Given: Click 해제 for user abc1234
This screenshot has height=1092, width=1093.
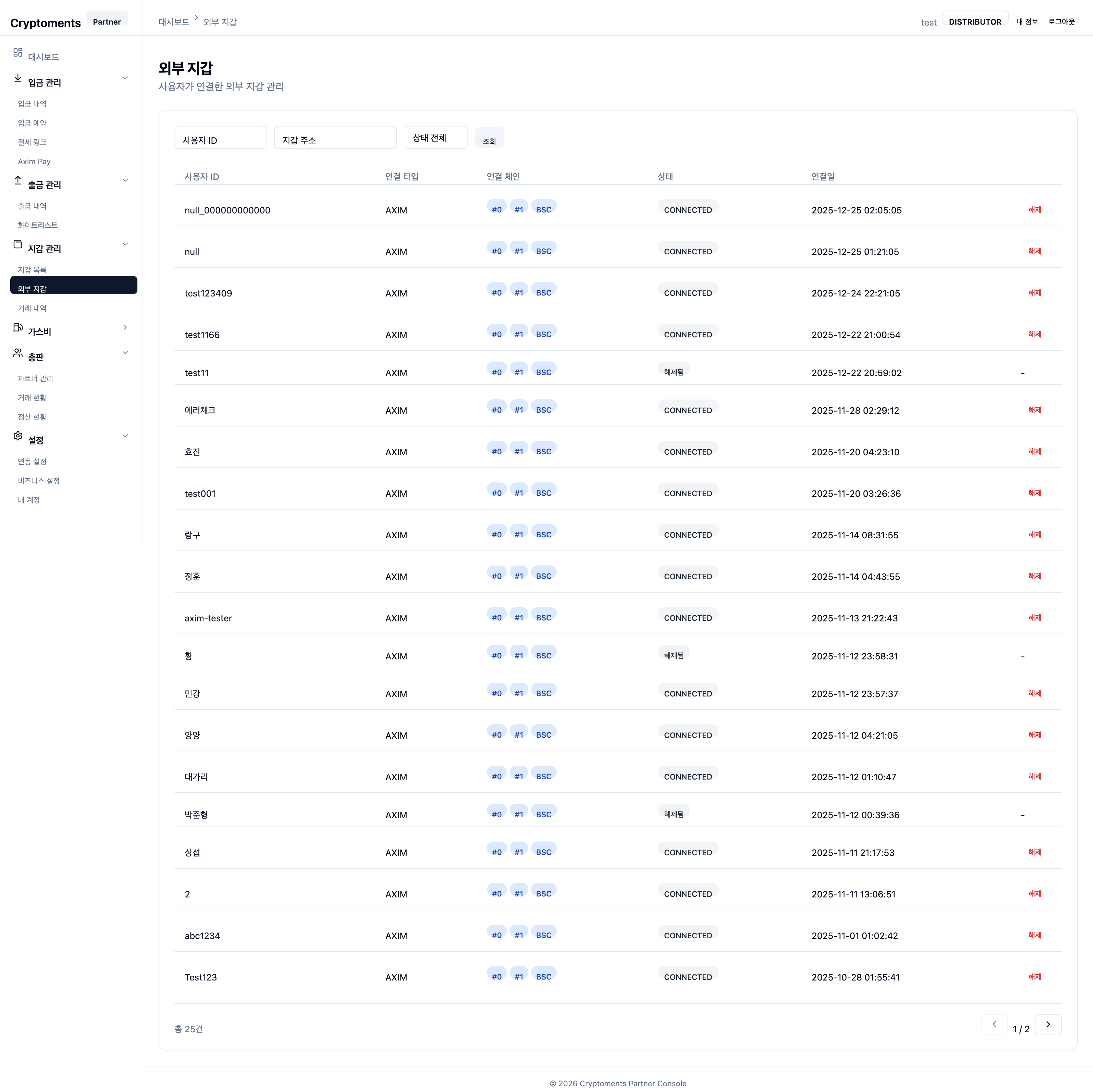Looking at the screenshot, I should 1035,935.
